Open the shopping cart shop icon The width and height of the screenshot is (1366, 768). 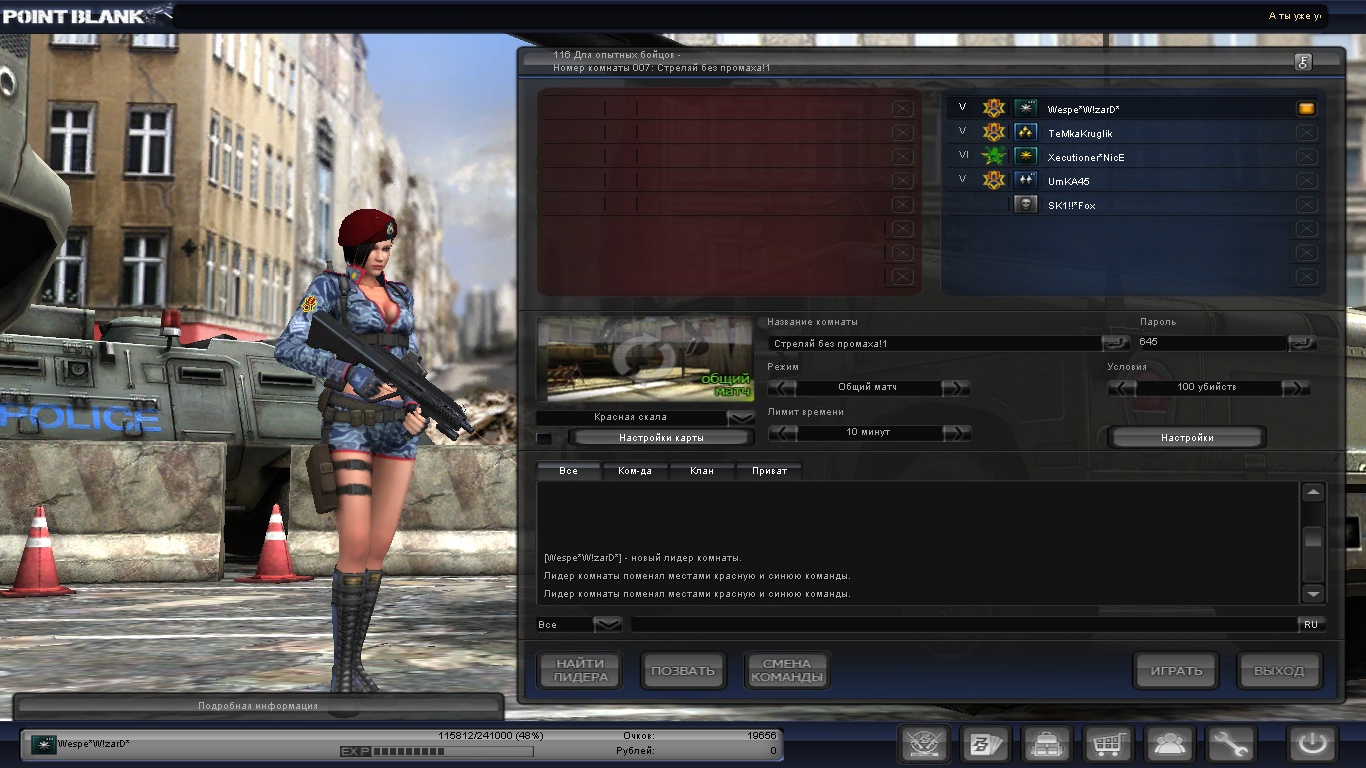coord(1109,745)
